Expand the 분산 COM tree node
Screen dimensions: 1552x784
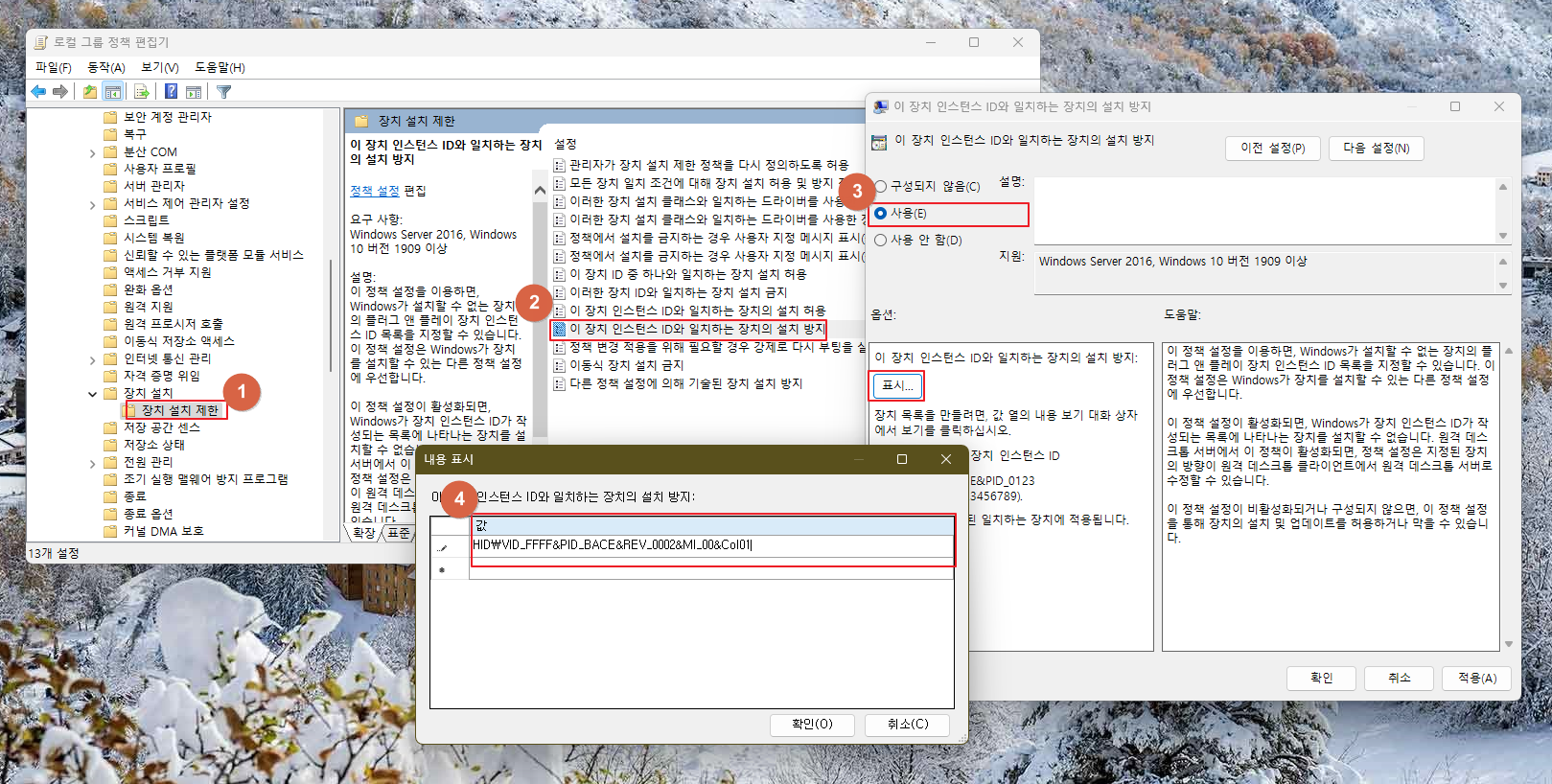coord(92,152)
